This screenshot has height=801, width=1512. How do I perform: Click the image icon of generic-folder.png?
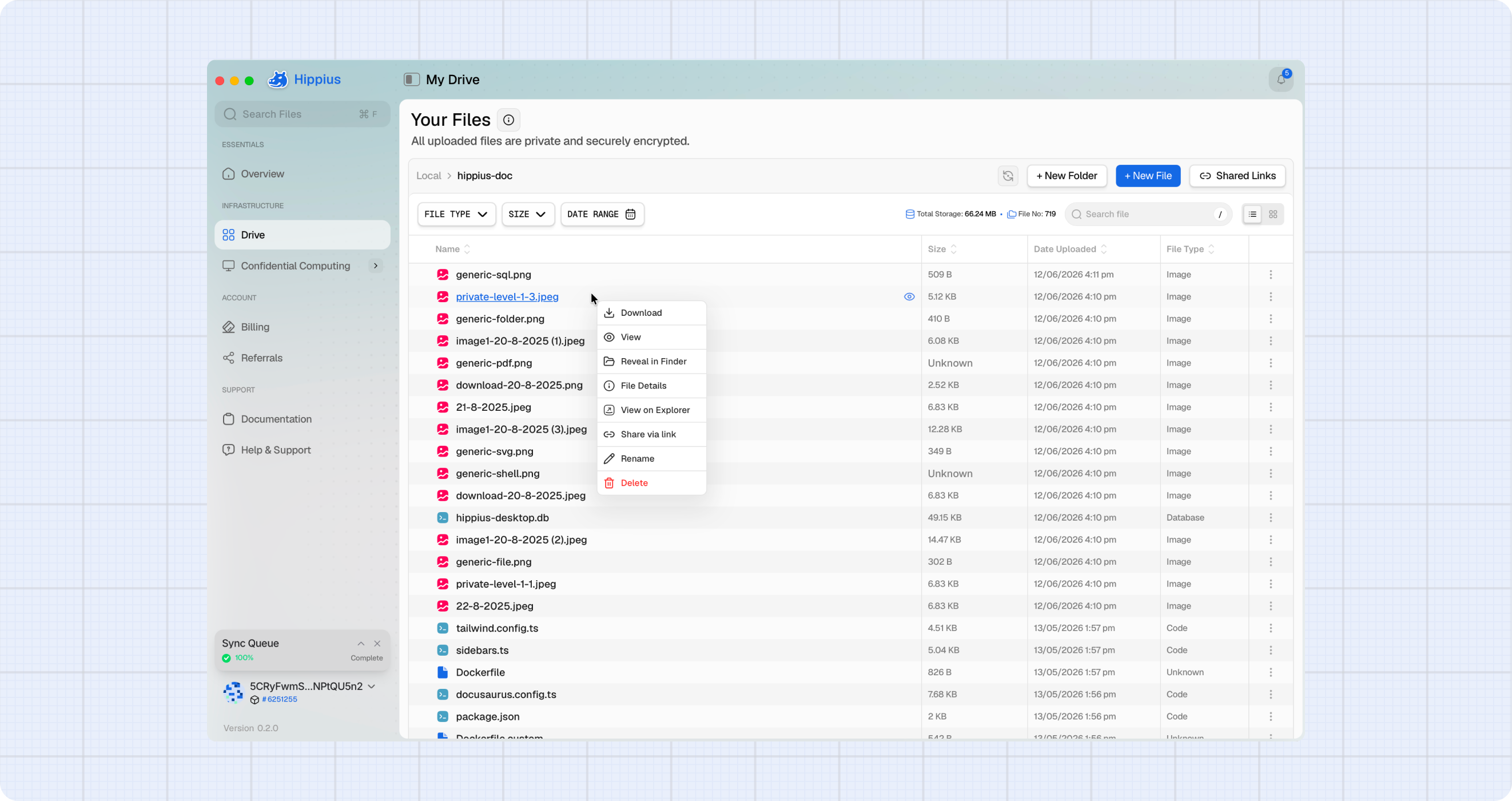click(x=443, y=318)
